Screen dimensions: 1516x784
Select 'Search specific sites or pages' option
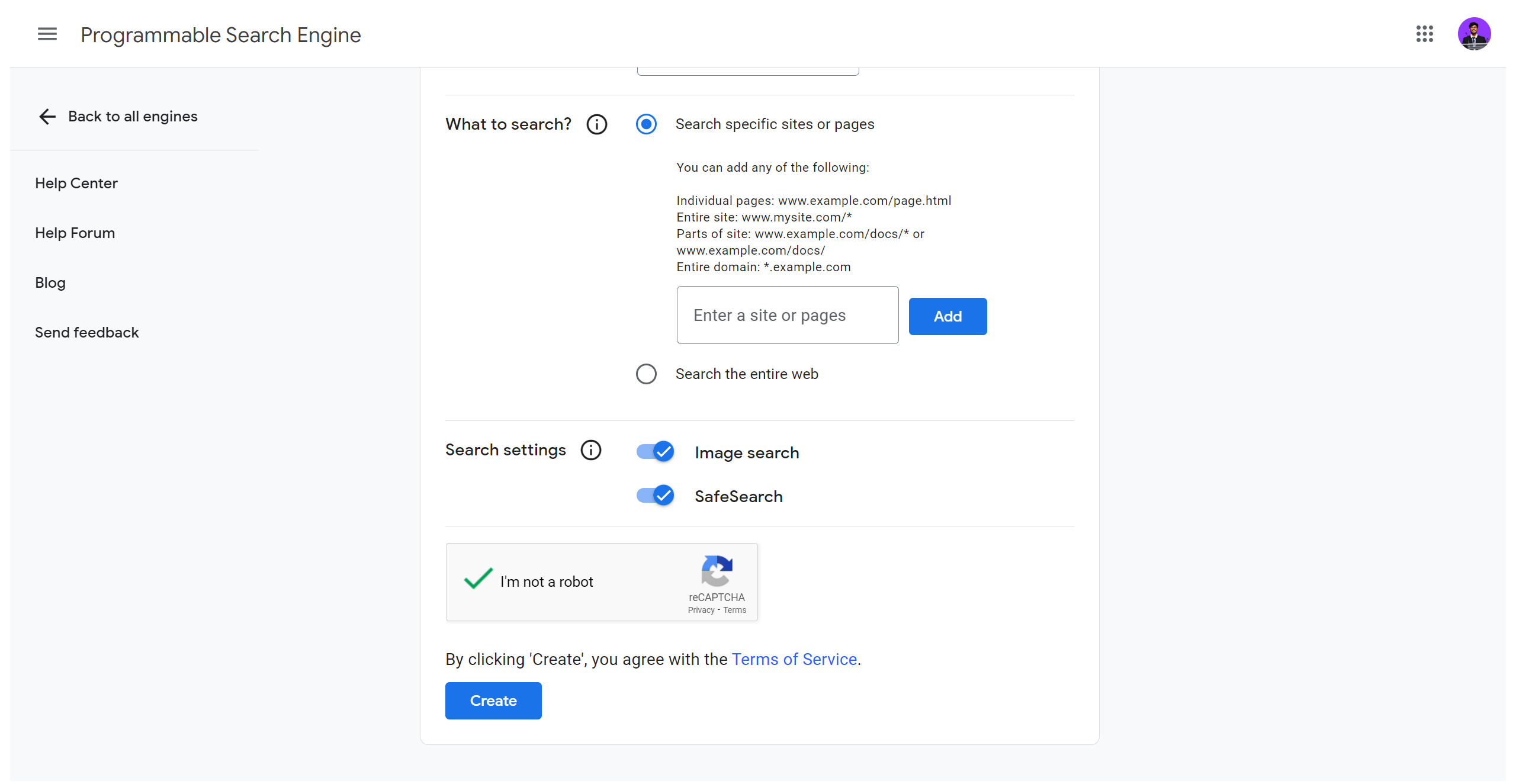[646, 124]
